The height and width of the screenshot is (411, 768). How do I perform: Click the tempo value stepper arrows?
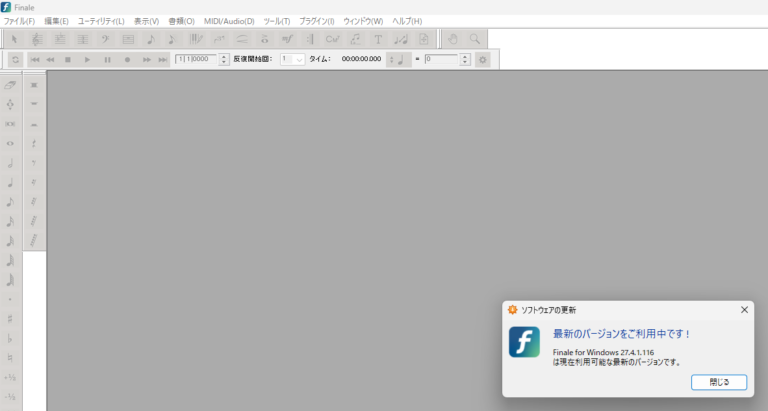click(x=465, y=60)
